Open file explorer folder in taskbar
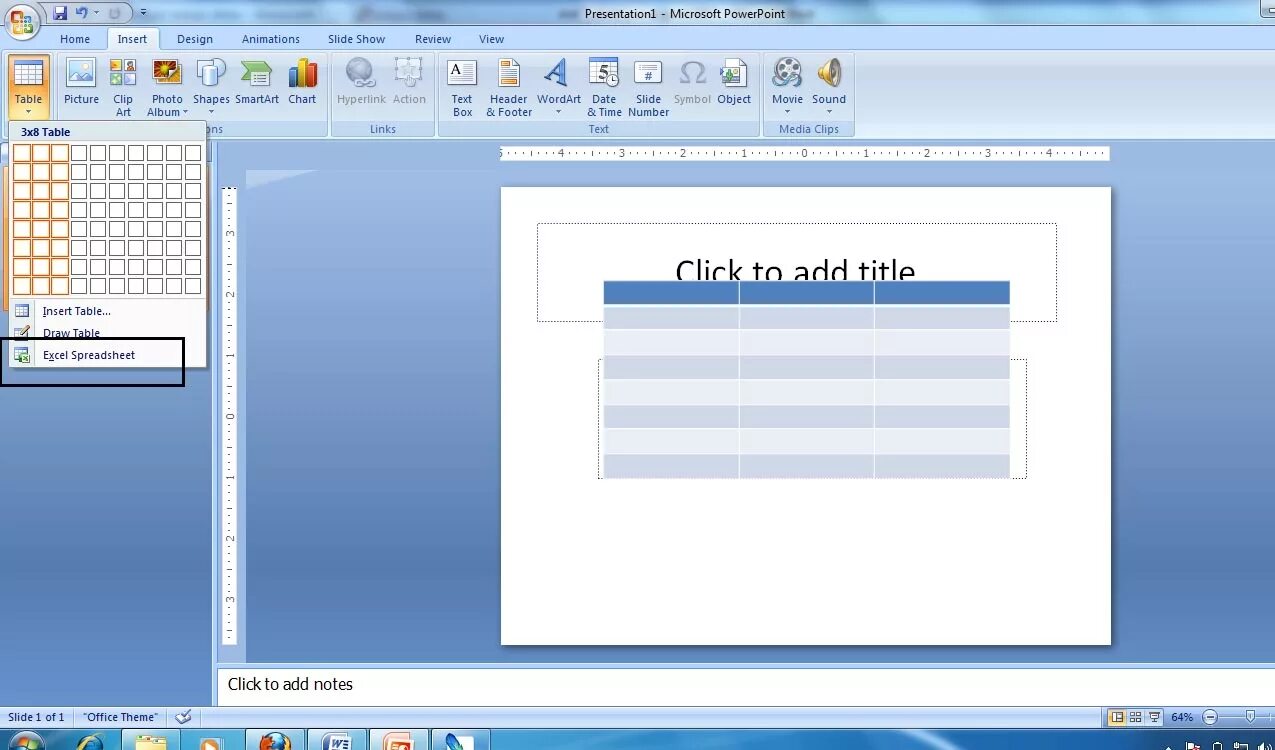 pyautogui.click(x=151, y=741)
